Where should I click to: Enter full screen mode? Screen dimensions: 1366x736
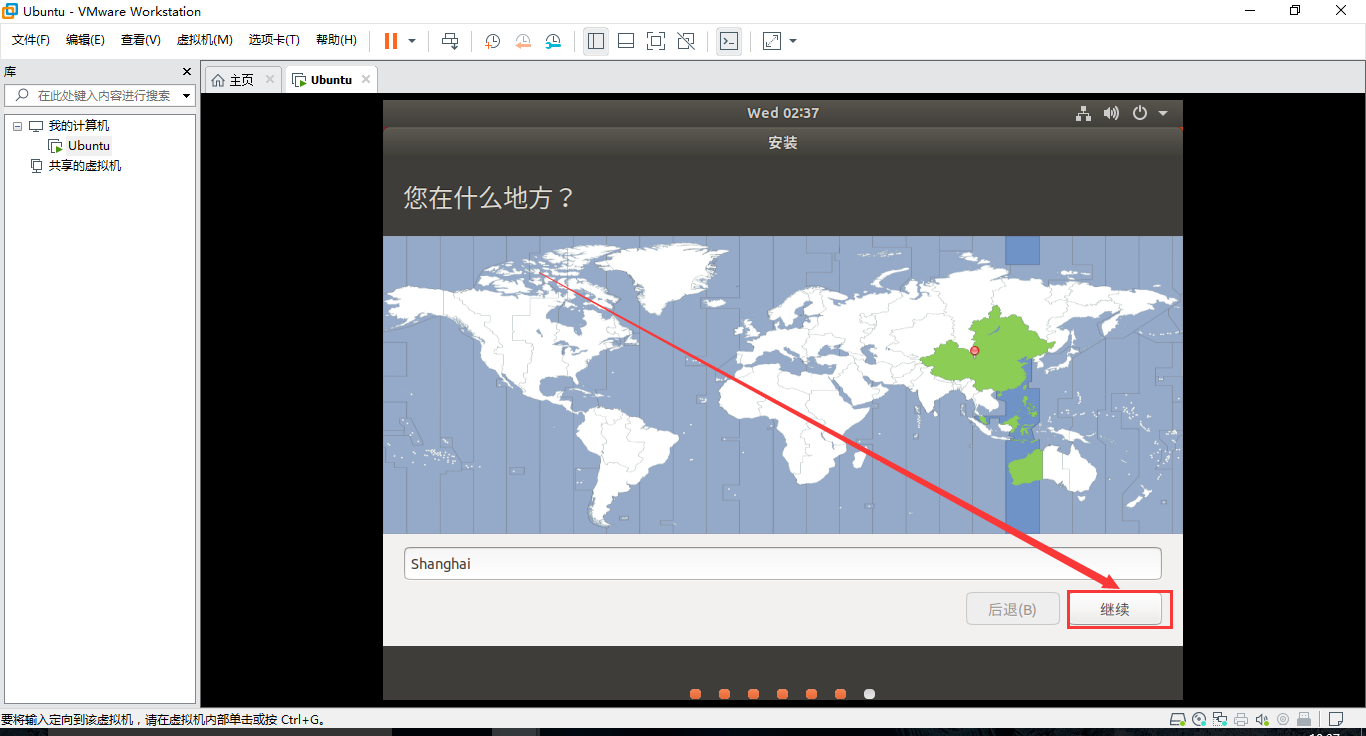(656, 41)
